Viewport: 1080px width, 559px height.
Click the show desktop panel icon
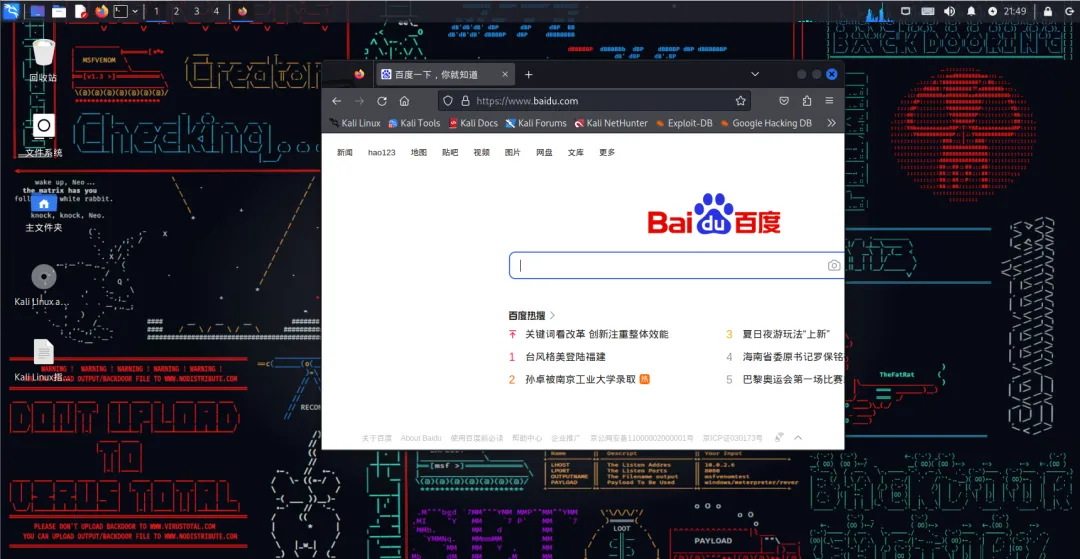tap(37, 11)
